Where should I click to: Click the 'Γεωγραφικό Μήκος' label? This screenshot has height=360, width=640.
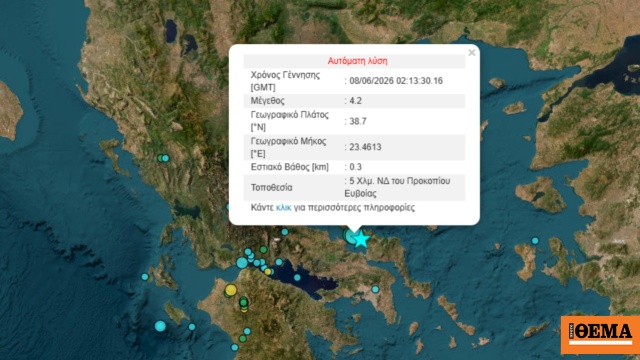pos(288,141)
